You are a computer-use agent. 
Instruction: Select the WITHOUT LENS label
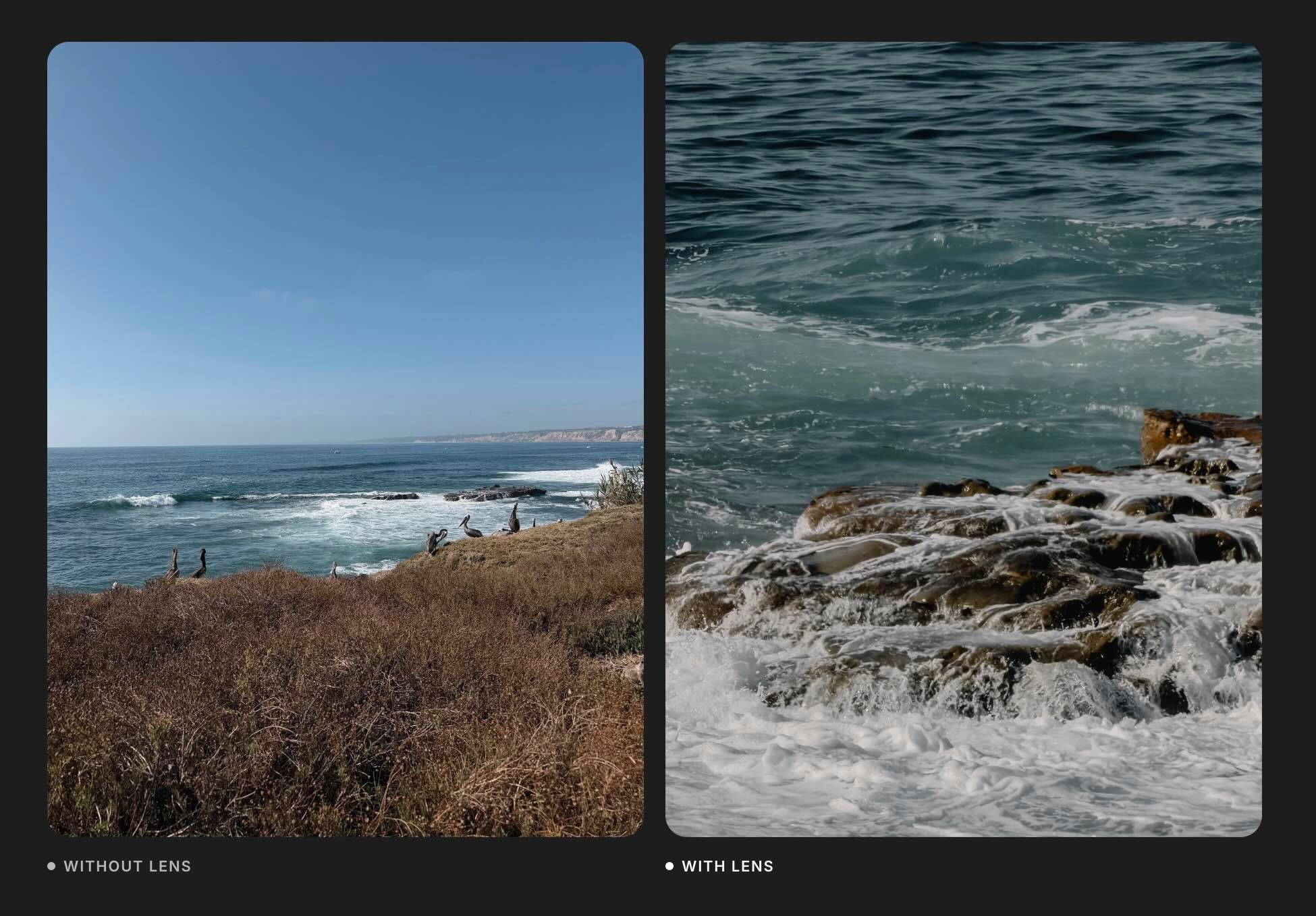point(128,866)
